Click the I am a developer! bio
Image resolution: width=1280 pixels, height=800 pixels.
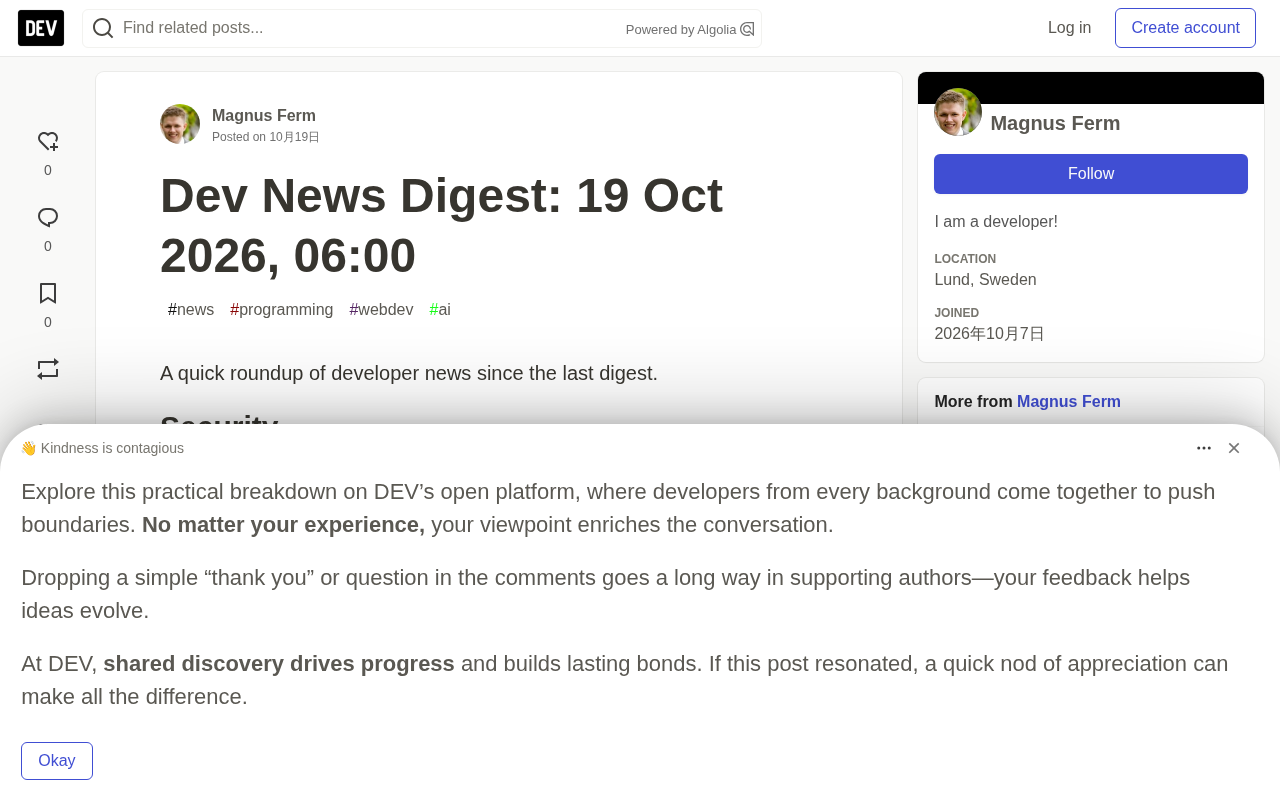(x=996, y=222)
